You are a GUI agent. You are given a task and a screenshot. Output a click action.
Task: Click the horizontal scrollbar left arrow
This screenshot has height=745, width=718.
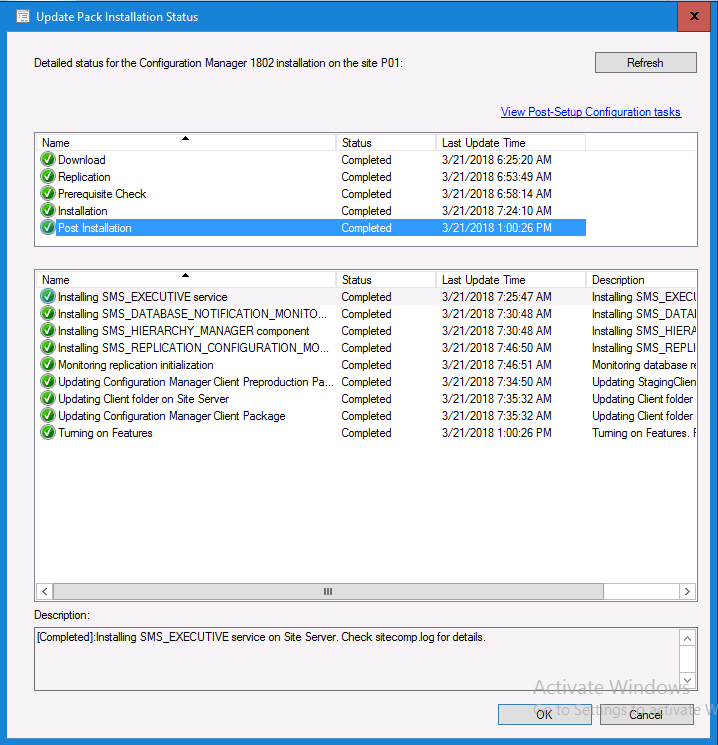point(45,592)
